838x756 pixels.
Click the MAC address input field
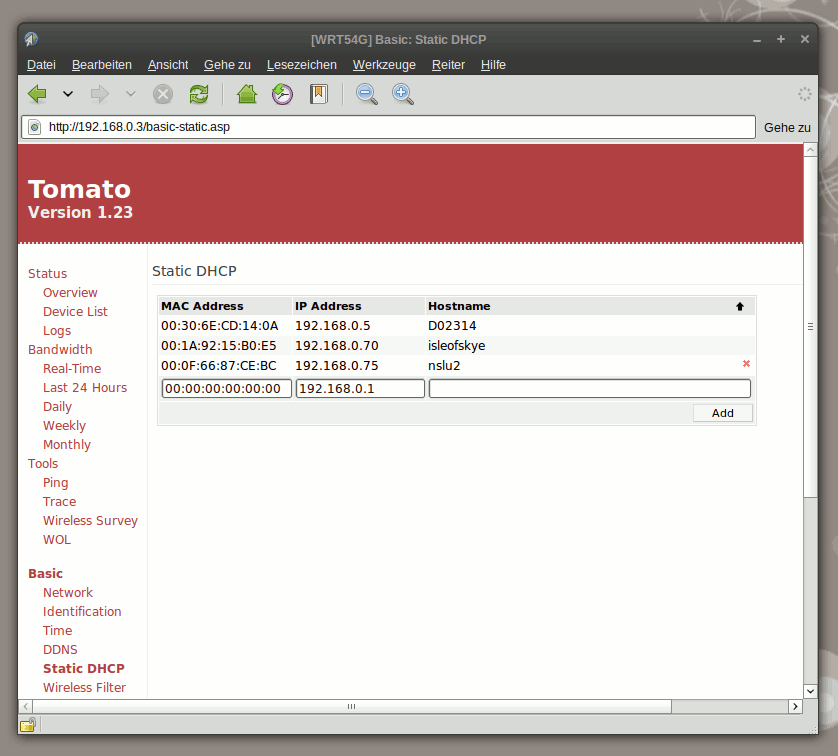point(227,388)
